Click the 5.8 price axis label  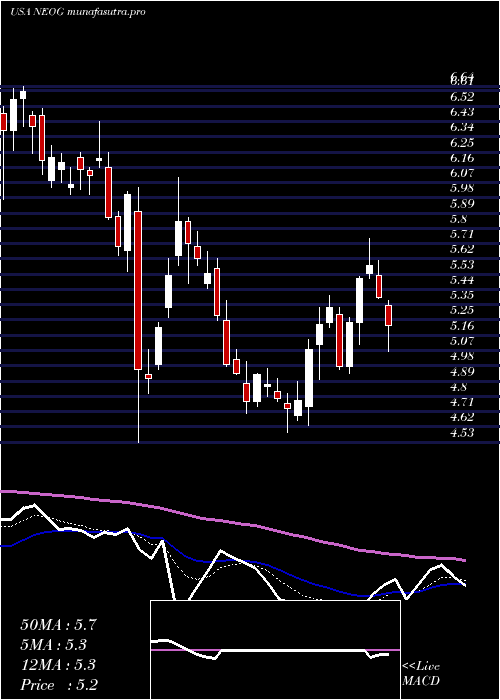point(458,219)
